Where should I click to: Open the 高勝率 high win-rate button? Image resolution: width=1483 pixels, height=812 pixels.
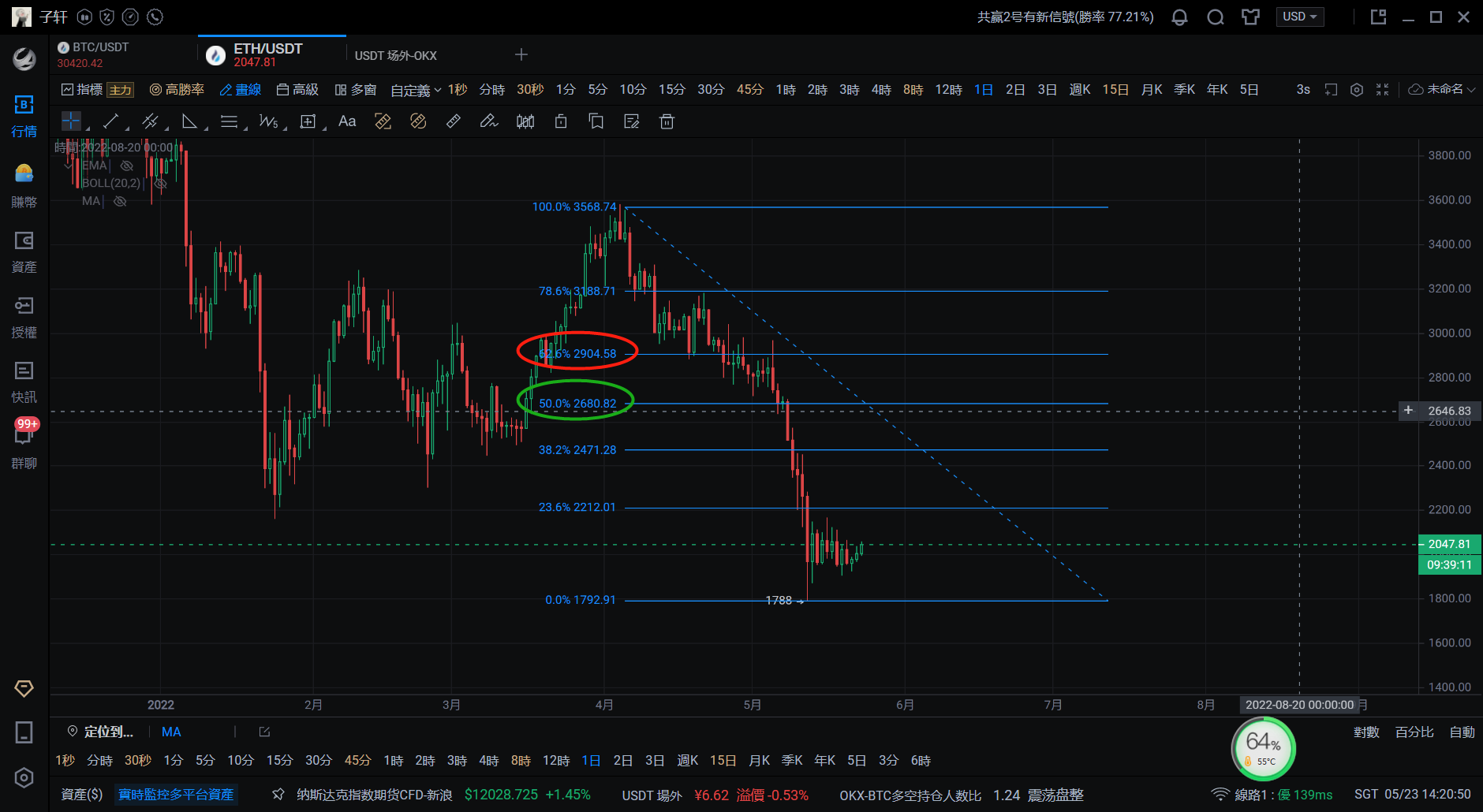[177, 90]
